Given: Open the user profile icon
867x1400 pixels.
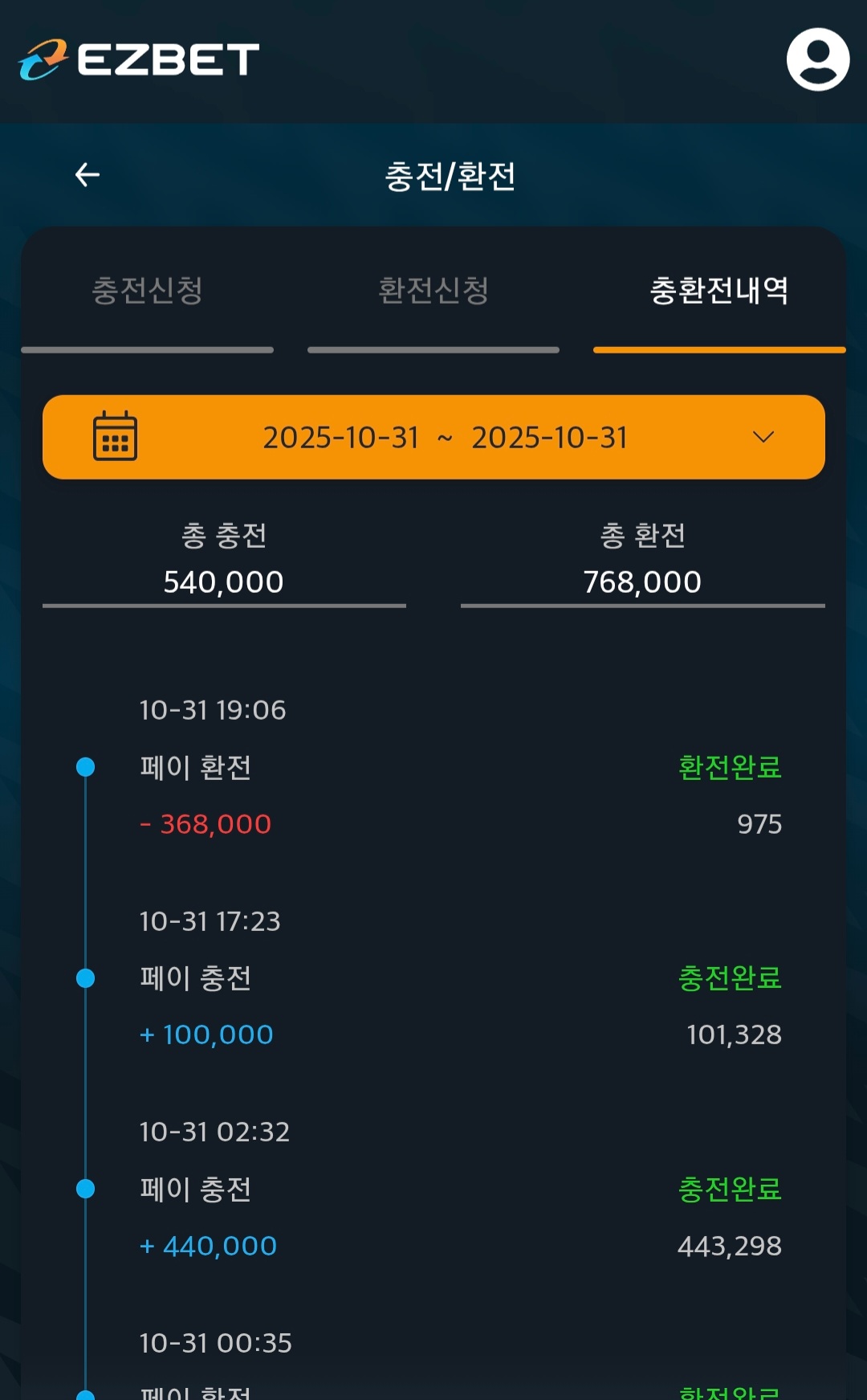Looking at the screenshot, I should (817, 59).
